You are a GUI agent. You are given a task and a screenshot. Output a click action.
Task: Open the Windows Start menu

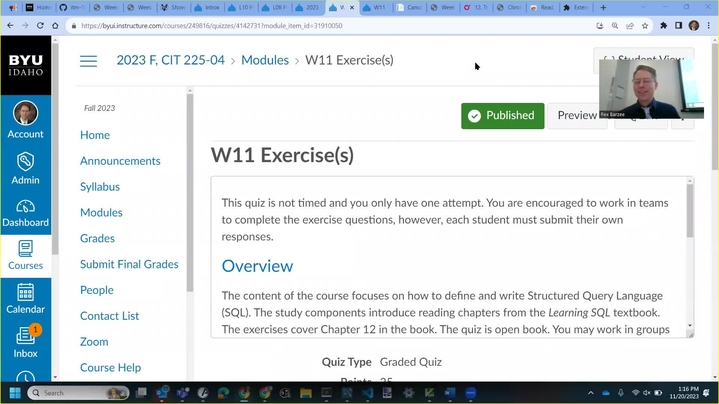pyautogui.click(x=15, y=393)
